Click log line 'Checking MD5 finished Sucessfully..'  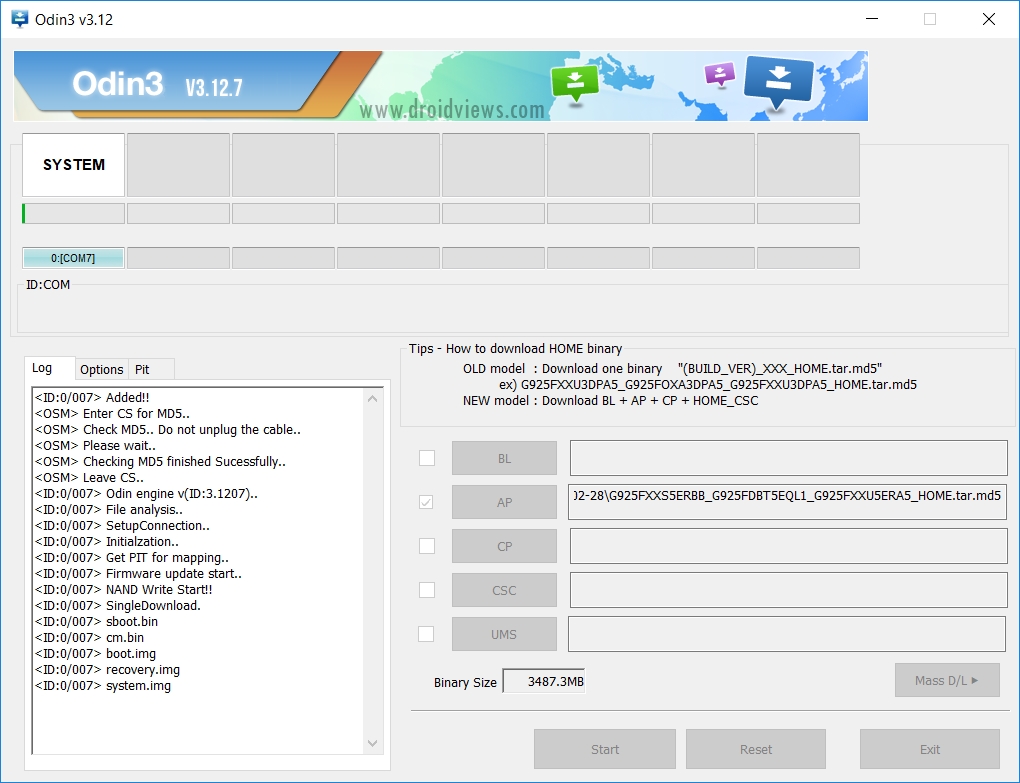pyautogui.click(x=160, y=461)
